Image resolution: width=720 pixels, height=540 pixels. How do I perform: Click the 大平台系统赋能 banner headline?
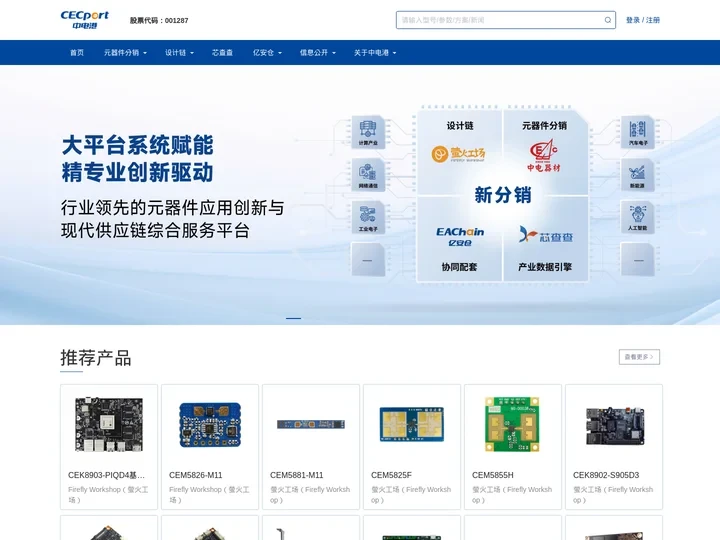point(137,145)
